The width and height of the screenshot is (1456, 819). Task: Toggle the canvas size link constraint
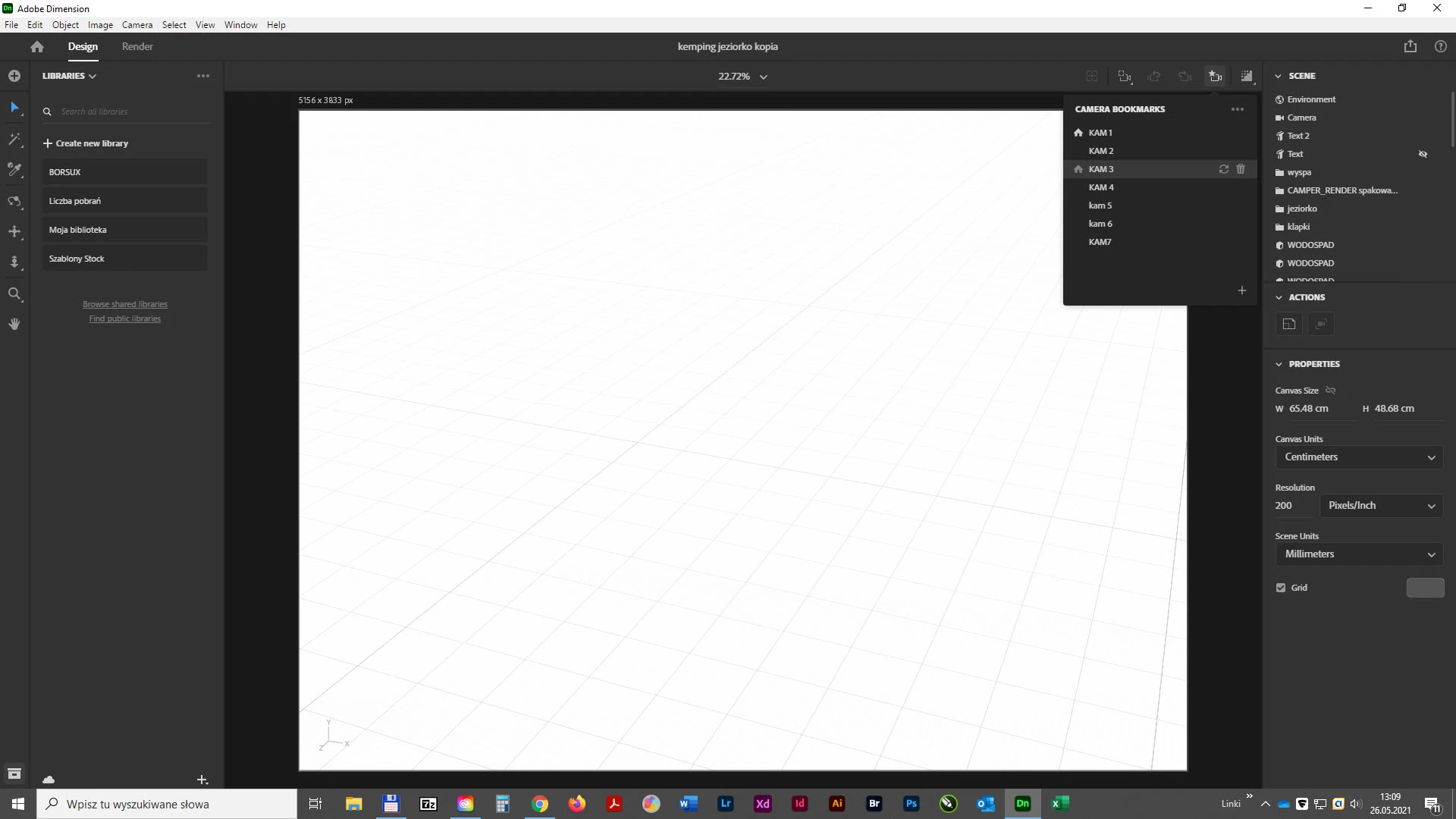point(1330,391)
